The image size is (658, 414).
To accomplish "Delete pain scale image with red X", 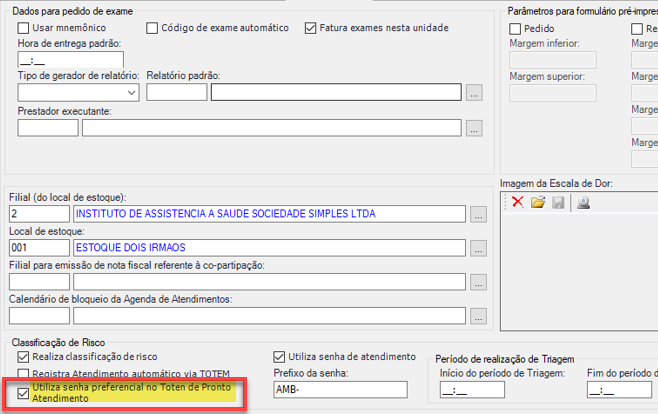I will tap(518, 202).
